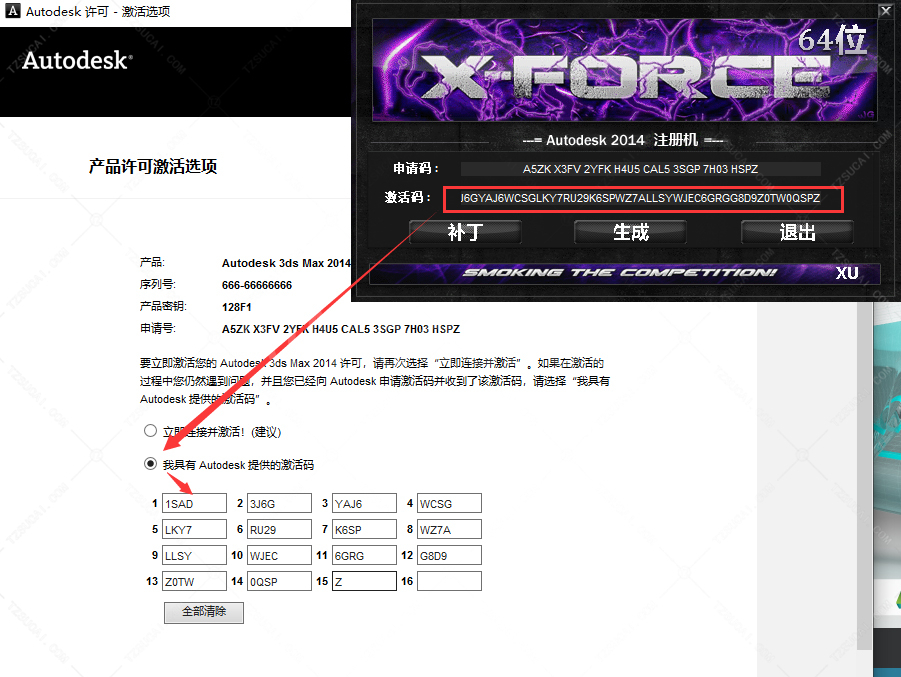Click the serial number '666-66666666'
The width and height of the screenshot is (901, 677).
[x=257, y=285]
